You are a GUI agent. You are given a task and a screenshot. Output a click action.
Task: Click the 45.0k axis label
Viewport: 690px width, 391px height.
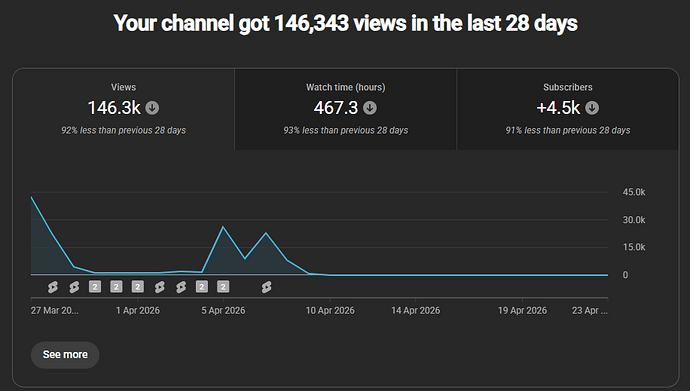tap(634, 192)
